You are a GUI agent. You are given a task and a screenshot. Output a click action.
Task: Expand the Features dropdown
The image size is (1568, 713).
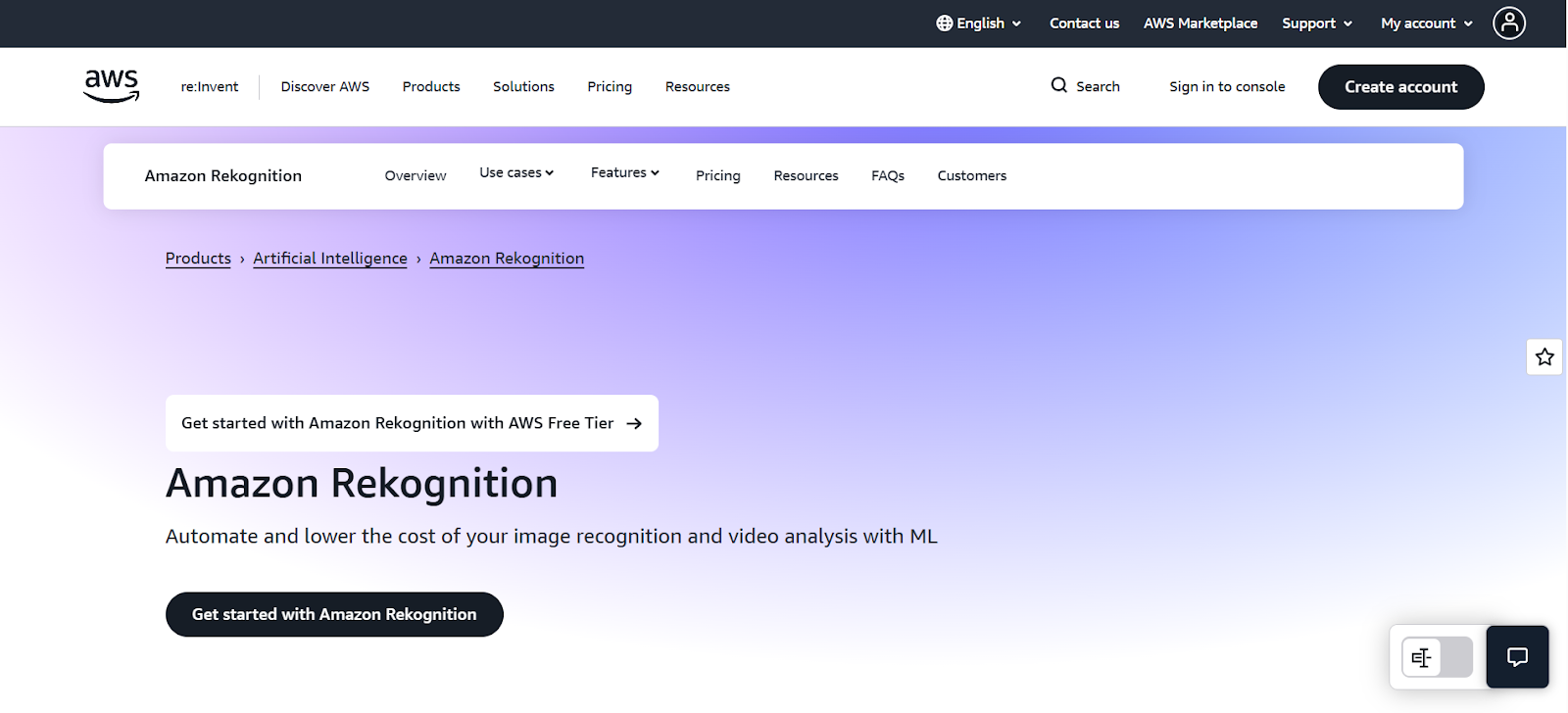click(x=624, y=173)
